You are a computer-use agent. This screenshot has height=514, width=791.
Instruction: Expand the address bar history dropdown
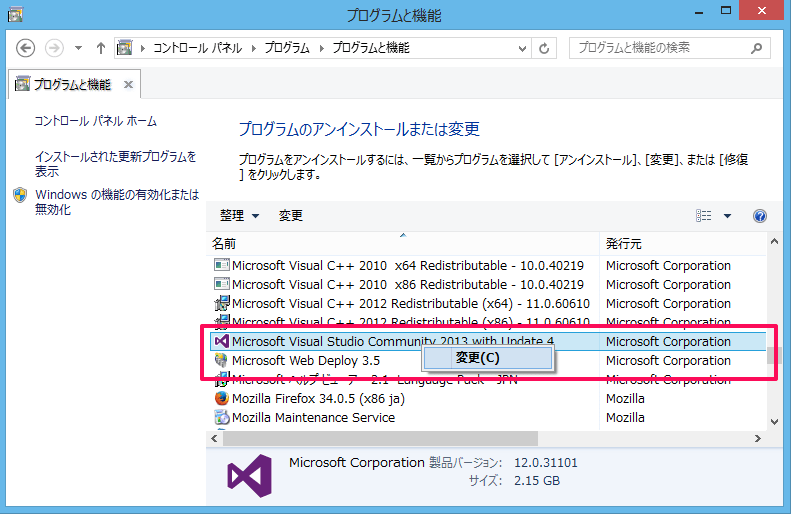coord(522,48)
